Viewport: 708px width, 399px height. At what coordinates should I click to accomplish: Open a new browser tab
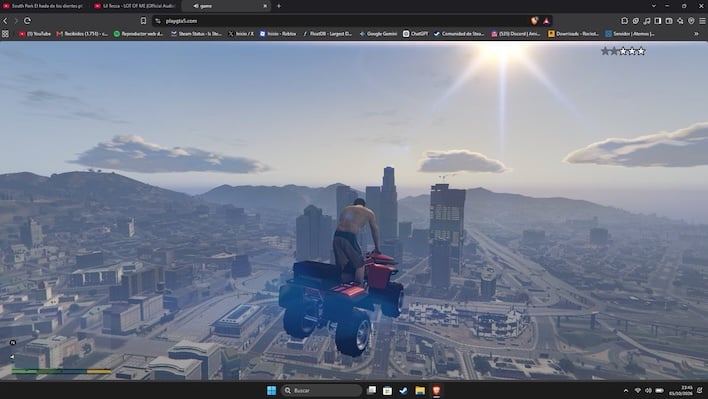click(x=279, y=6)
